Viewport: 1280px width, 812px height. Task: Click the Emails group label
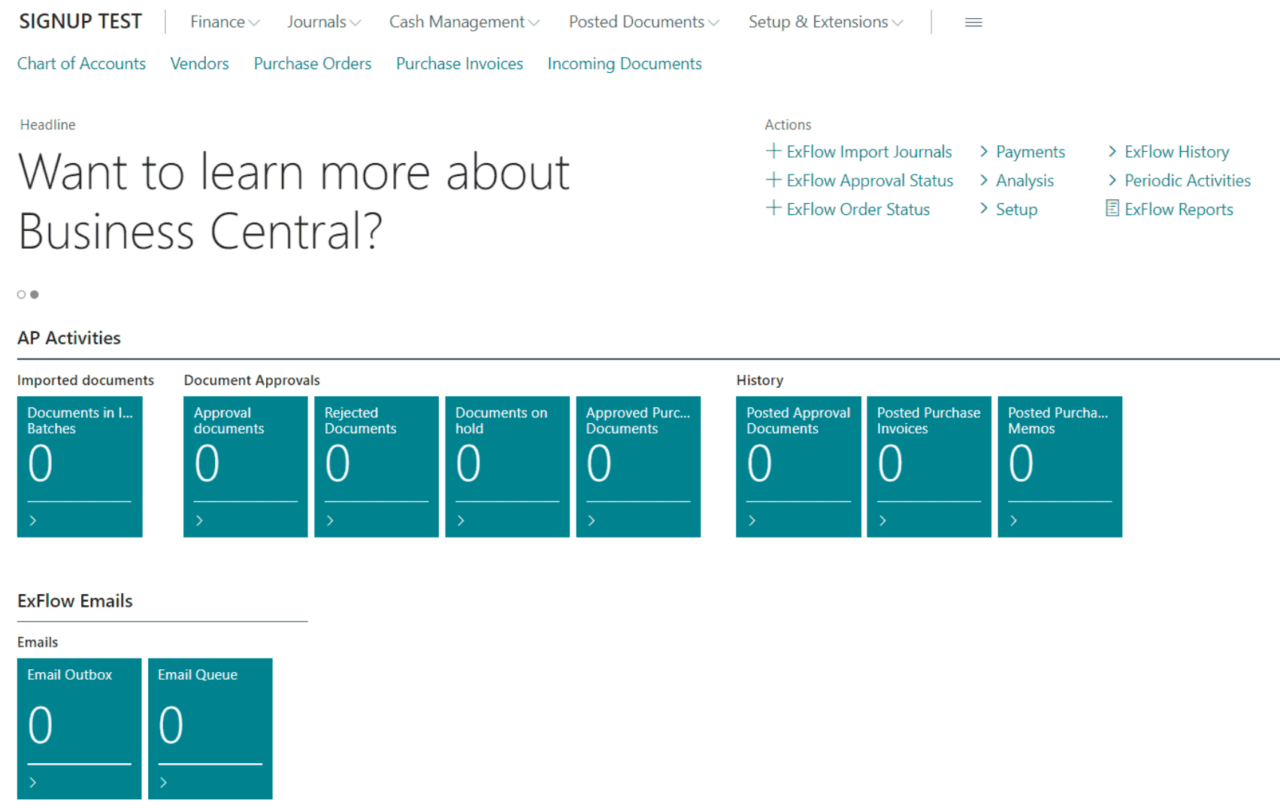[x=38, y=642]
